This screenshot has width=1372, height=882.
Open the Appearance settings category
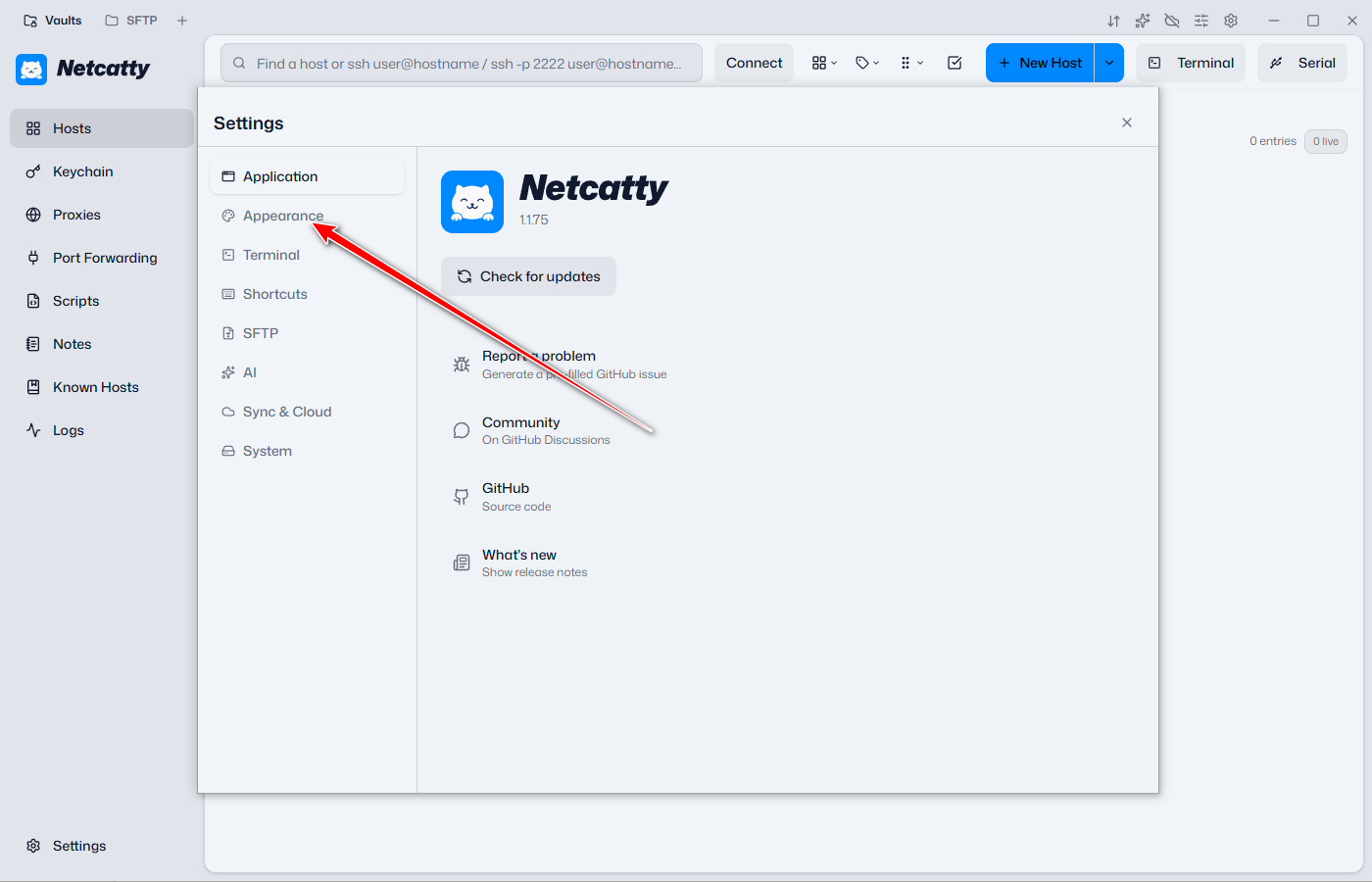(x=307, y=216)
